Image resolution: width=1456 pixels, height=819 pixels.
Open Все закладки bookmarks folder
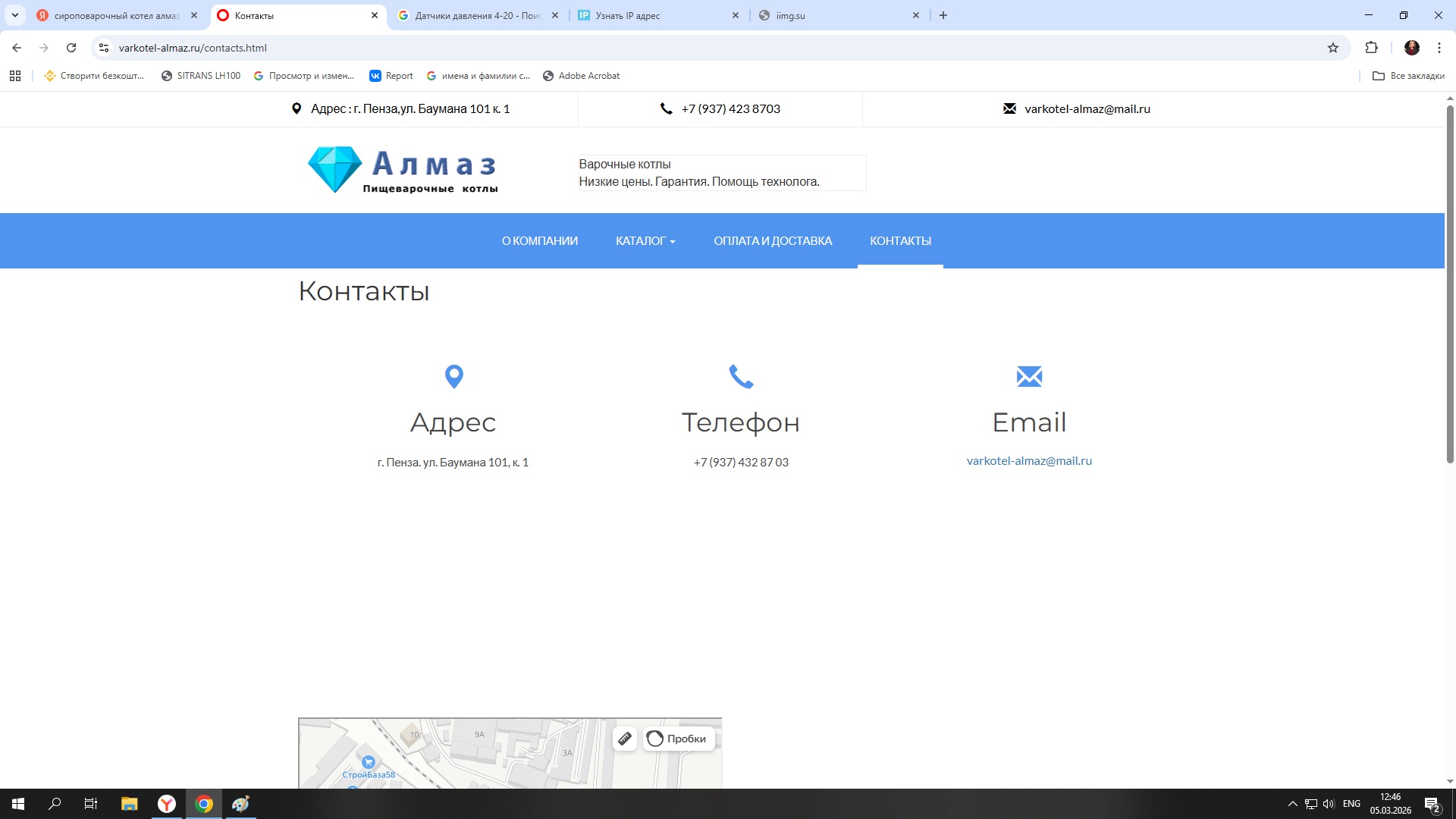pos(1408,76)
